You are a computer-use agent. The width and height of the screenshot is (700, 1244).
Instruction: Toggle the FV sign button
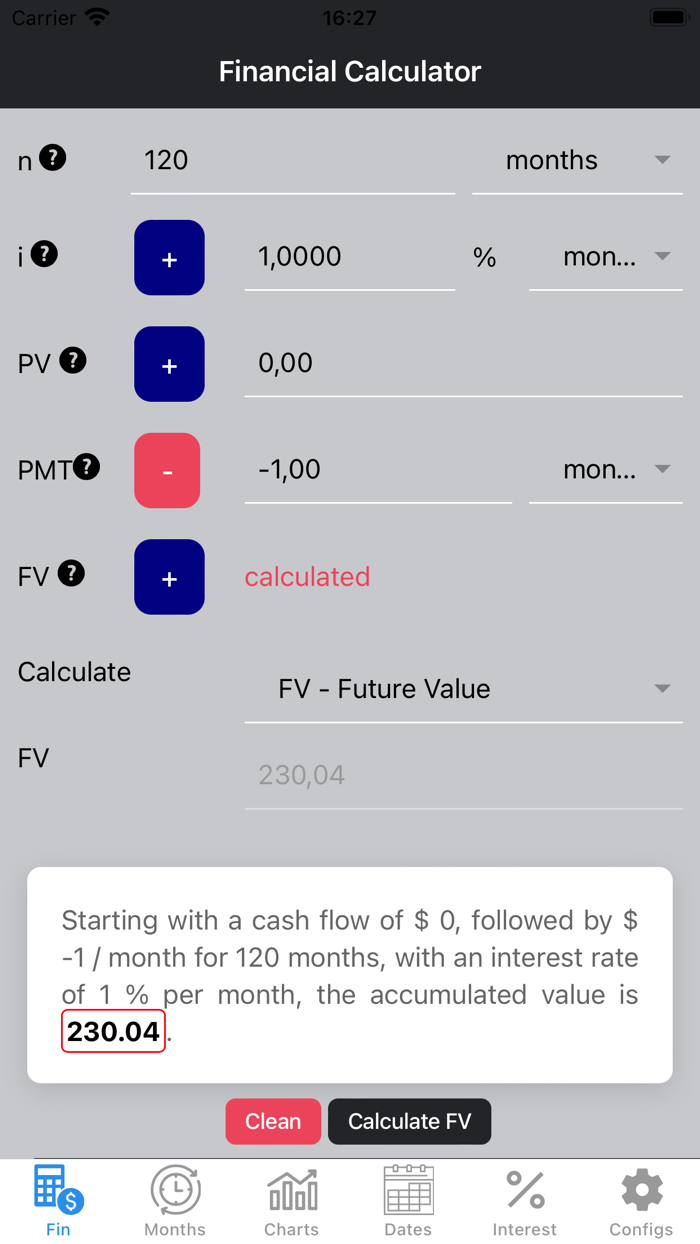(169, 577)
